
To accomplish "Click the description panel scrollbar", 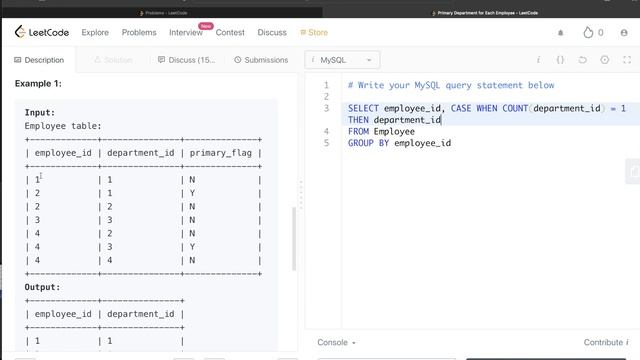I will point(294,239).
